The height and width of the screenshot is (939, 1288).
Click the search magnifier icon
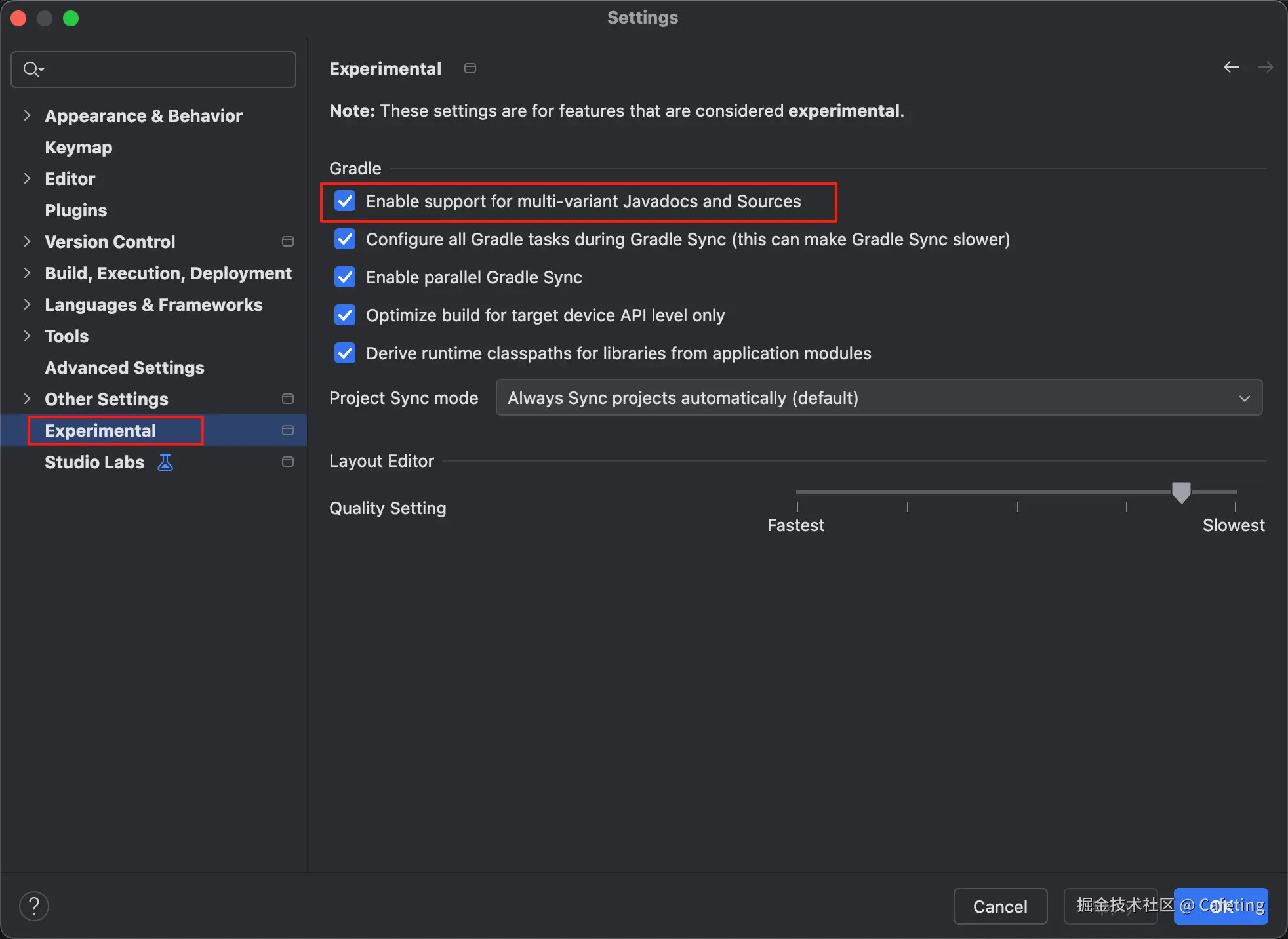(31, 70)
